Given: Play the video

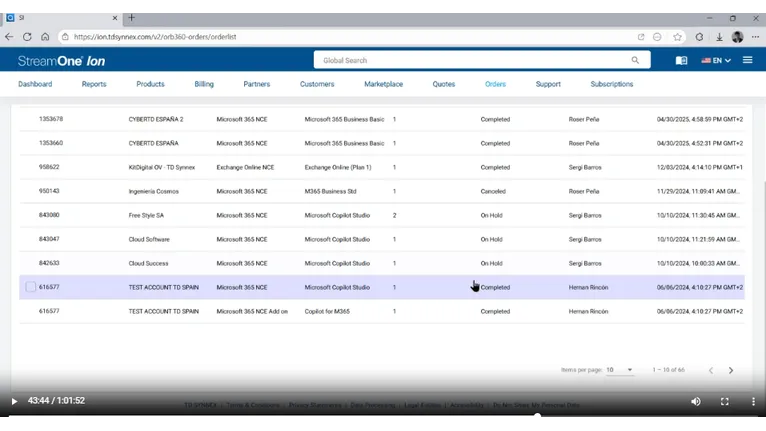Looking at the screenshot, I should (x=14, y=401).
